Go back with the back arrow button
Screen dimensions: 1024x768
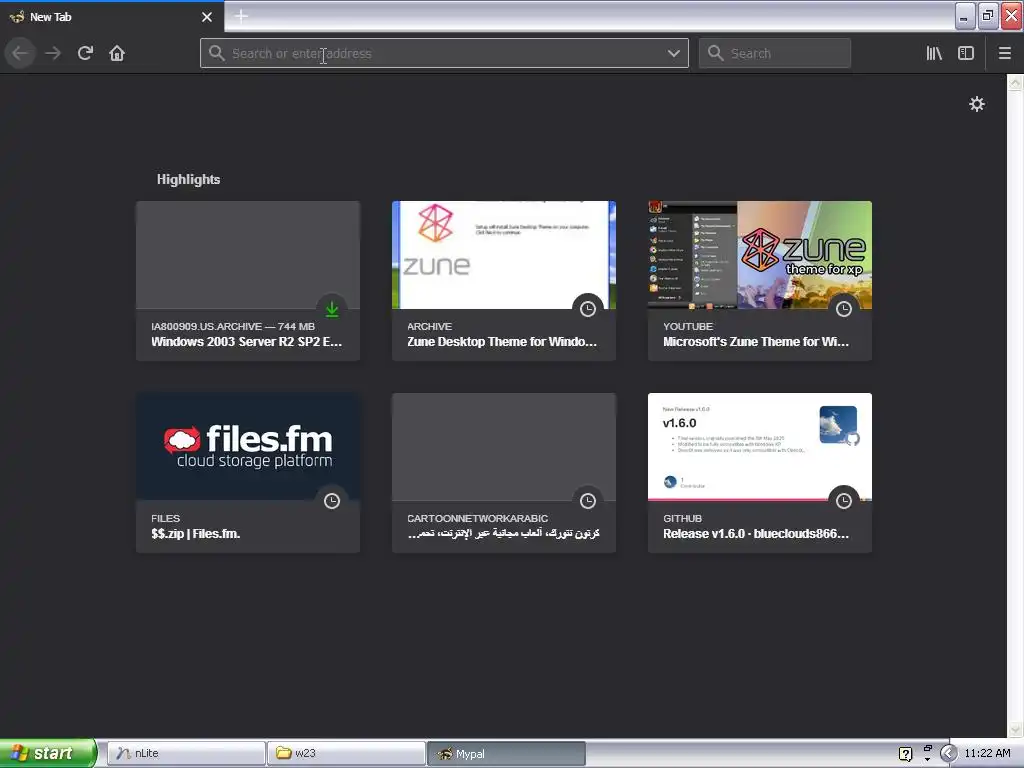click(20, 53)
